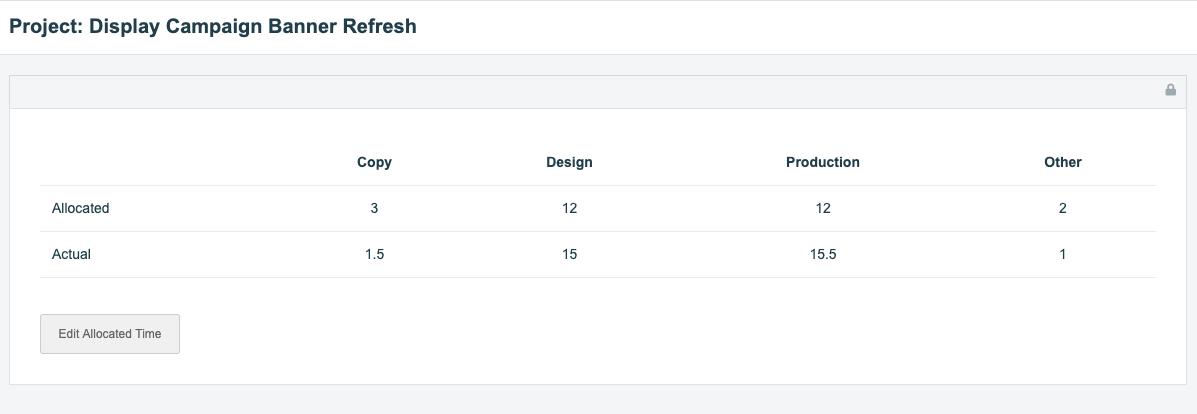Viewport: 1197px width, 414px height.
Task: Click the Actual Copy value 1.5
Action: point(374,255)
